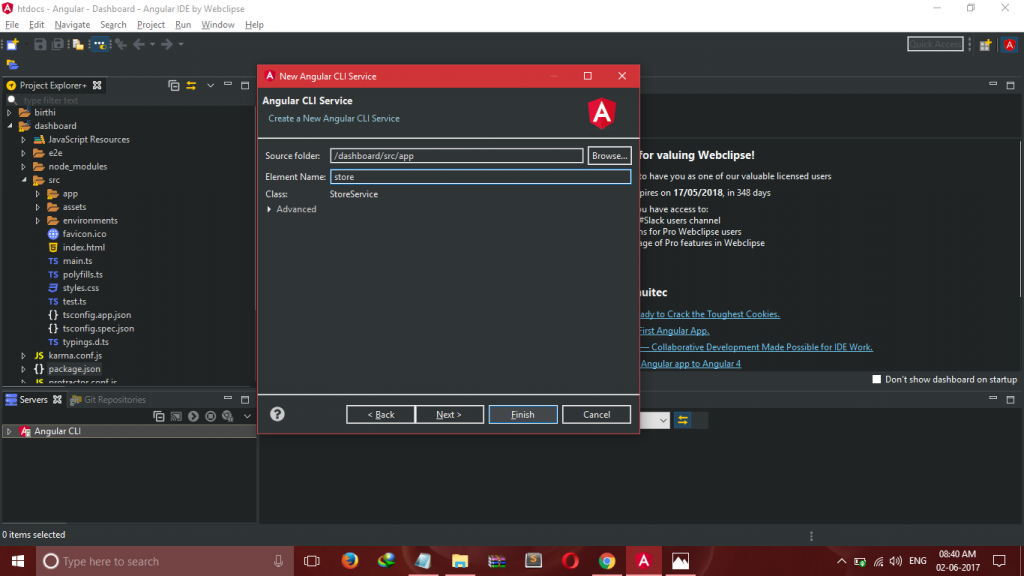
Task: Open the Project Explorer view menu chevron
Action: 211,86
